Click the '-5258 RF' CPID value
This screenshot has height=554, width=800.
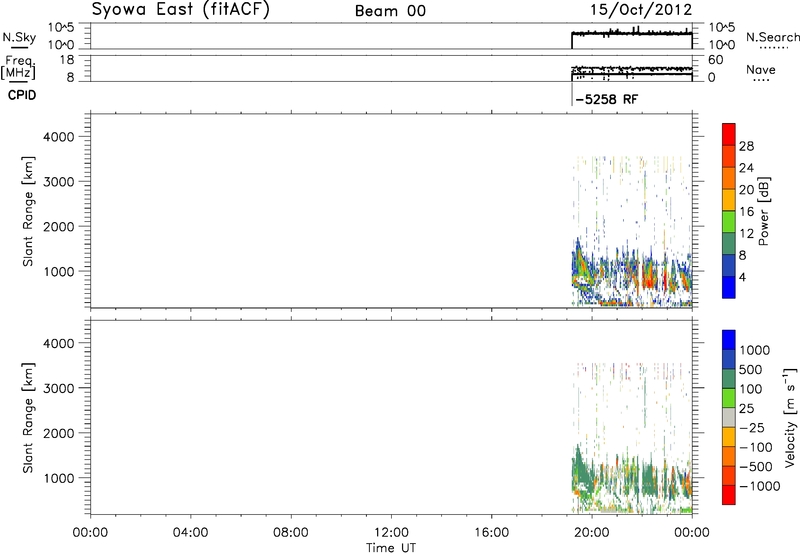click(x=606, y=99)
